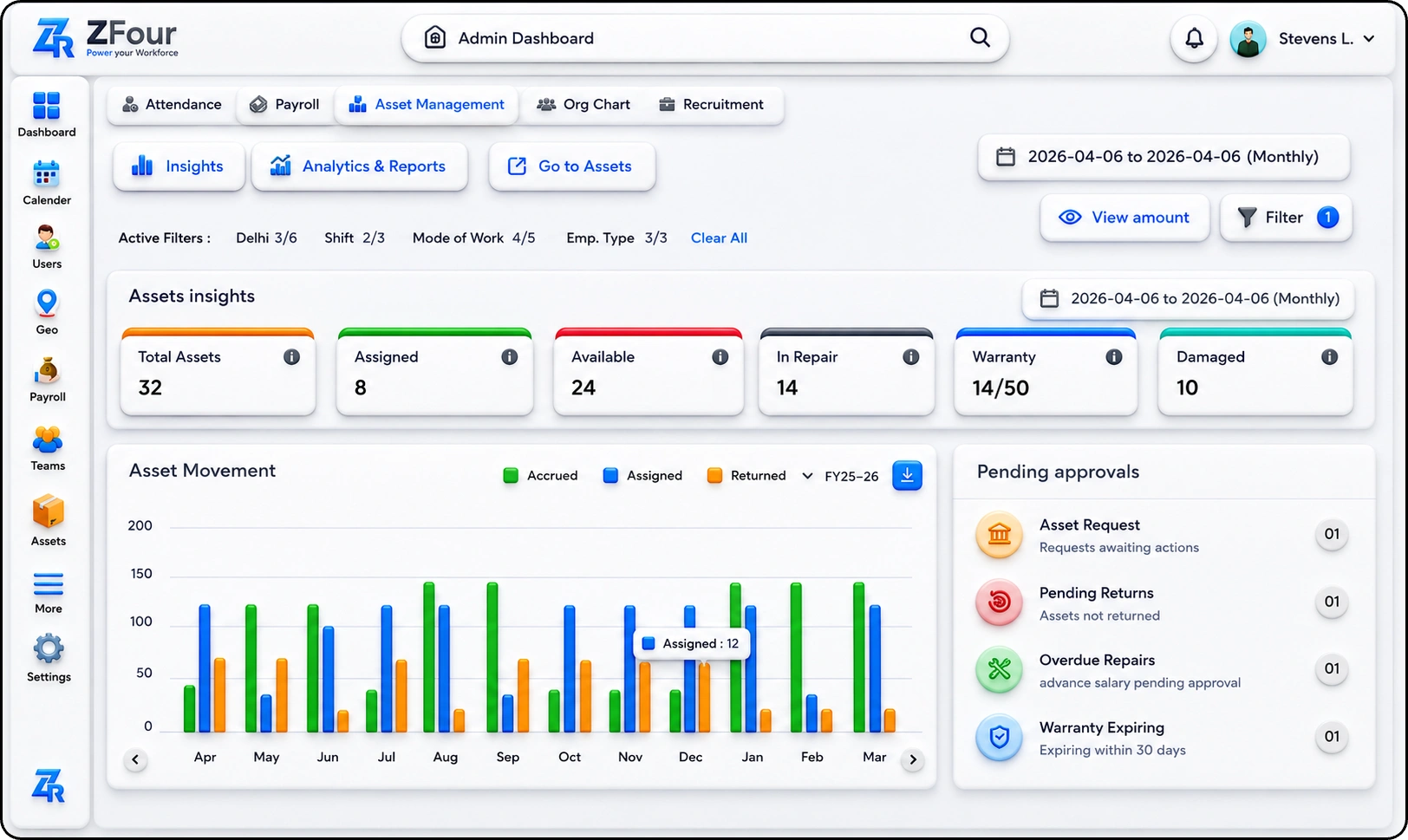Screen dimensions: 1408x840
Task: Open the More hamburger sidebar icon
Action: 49,583
